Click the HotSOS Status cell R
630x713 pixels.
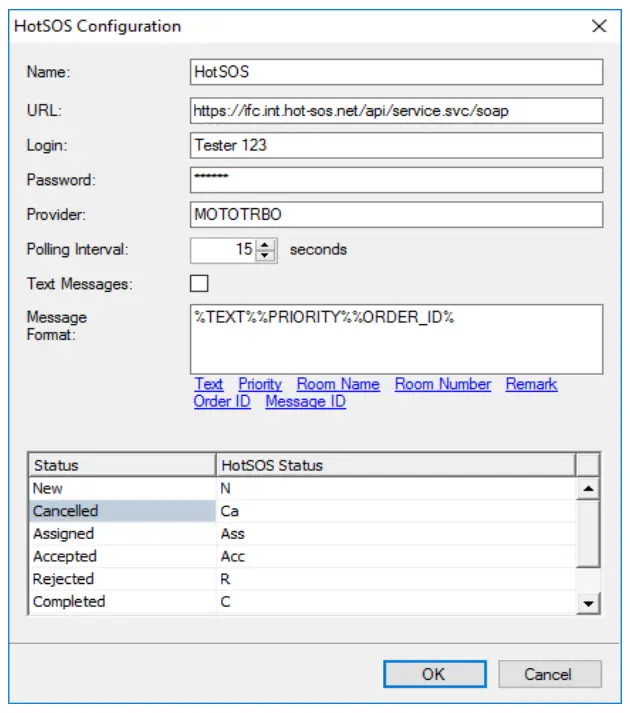pyautogui.click(x=396, y=579)
